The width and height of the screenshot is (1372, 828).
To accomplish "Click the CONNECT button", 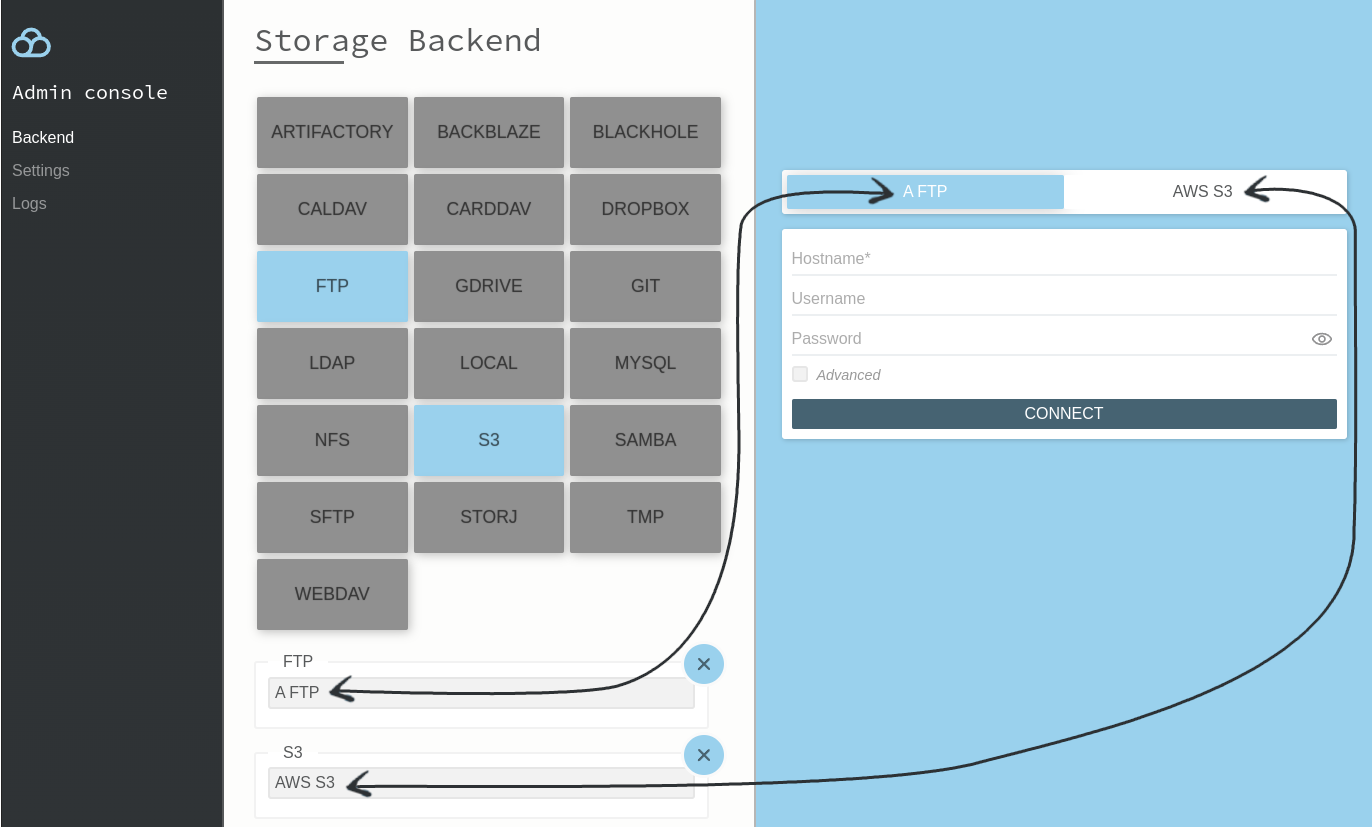I will coord(1063,413).
